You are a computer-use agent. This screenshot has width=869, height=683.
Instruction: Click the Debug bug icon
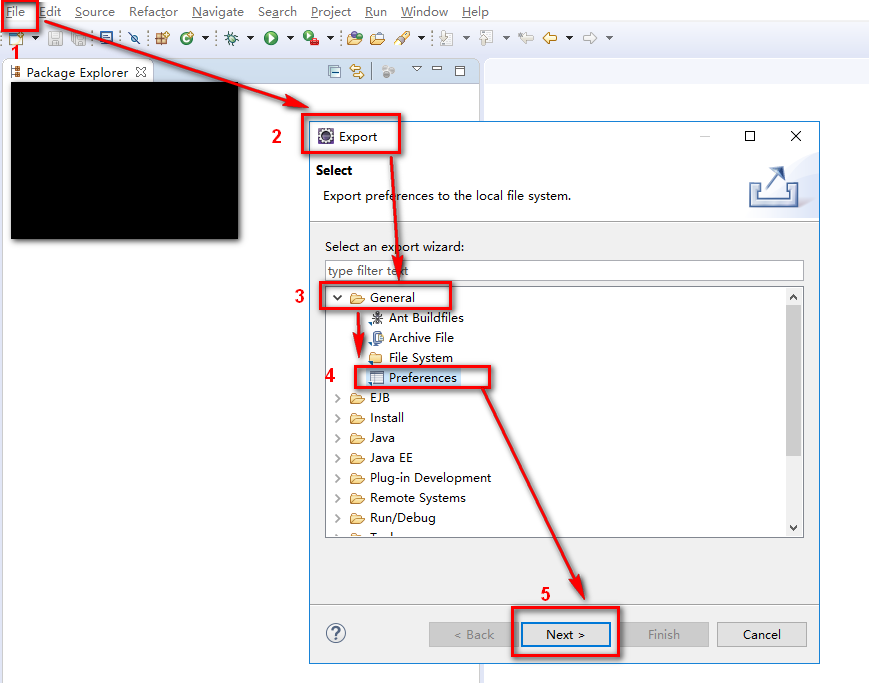232,38
